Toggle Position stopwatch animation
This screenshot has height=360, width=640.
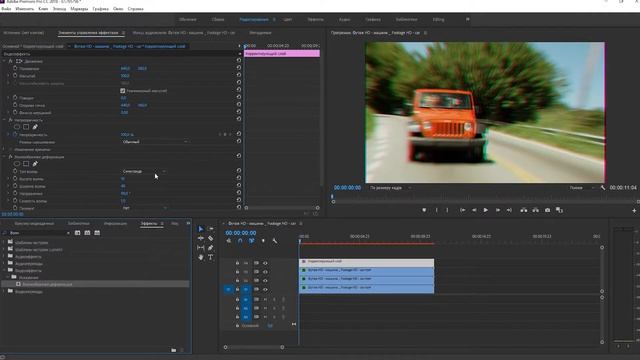tap(15, 68)
